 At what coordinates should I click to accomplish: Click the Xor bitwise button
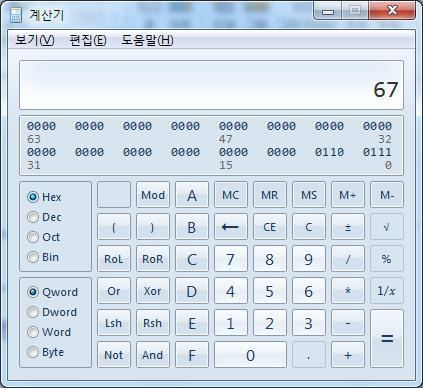tap(153, 291)
